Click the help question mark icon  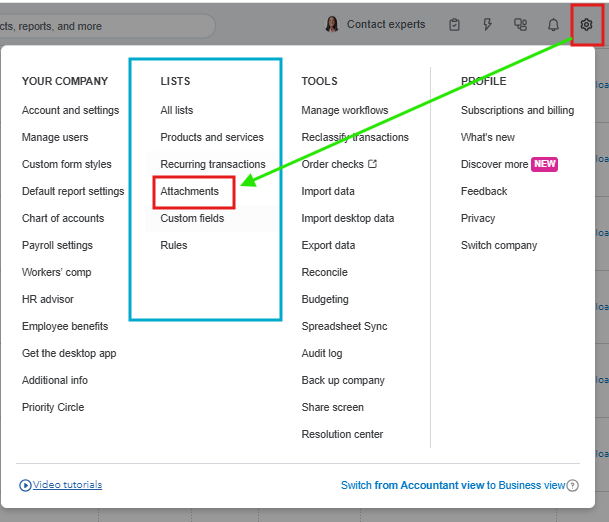572,485
